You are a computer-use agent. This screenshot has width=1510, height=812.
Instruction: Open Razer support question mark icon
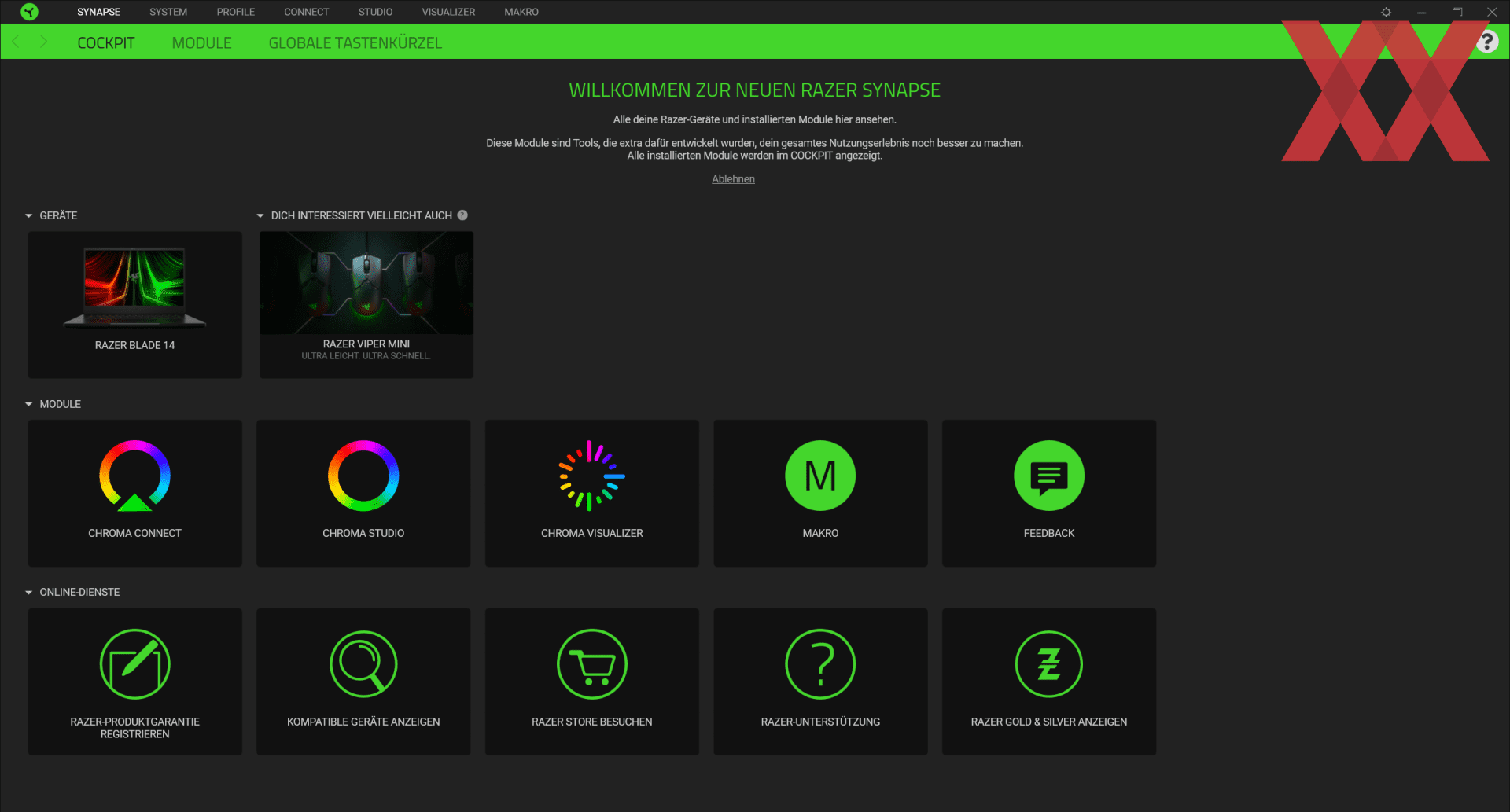click(x=820, y=664)
